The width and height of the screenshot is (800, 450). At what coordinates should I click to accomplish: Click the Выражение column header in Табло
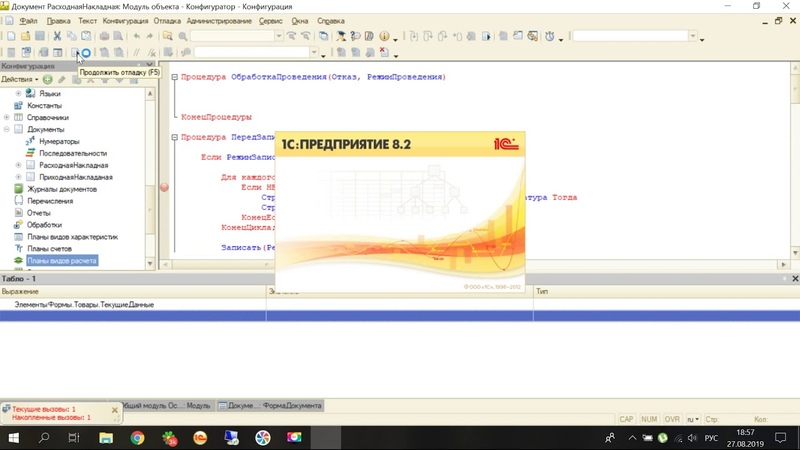tap(133, 291)
